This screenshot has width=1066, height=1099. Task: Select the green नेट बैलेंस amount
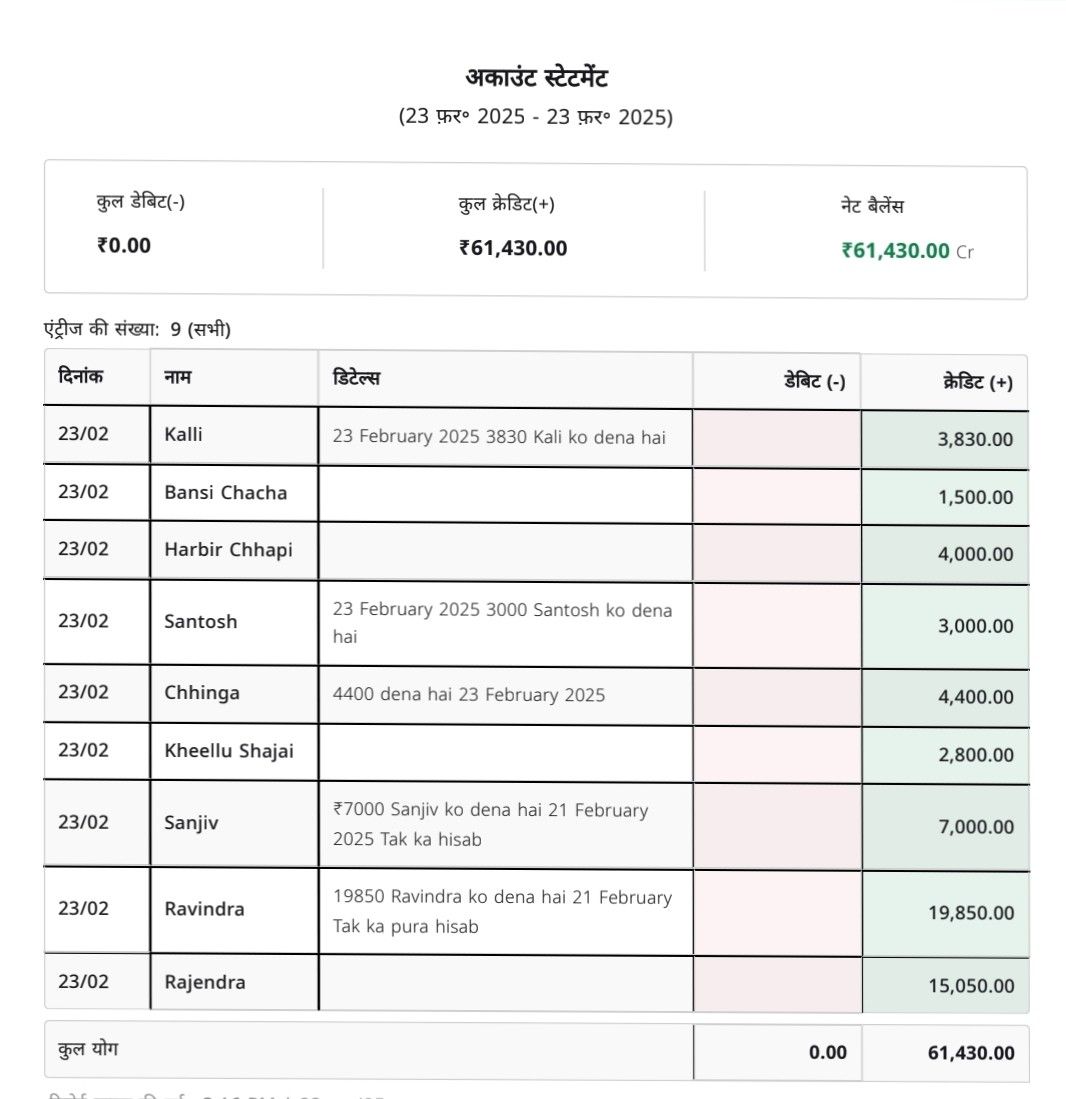pyautogui.click(x=895, y=250)
